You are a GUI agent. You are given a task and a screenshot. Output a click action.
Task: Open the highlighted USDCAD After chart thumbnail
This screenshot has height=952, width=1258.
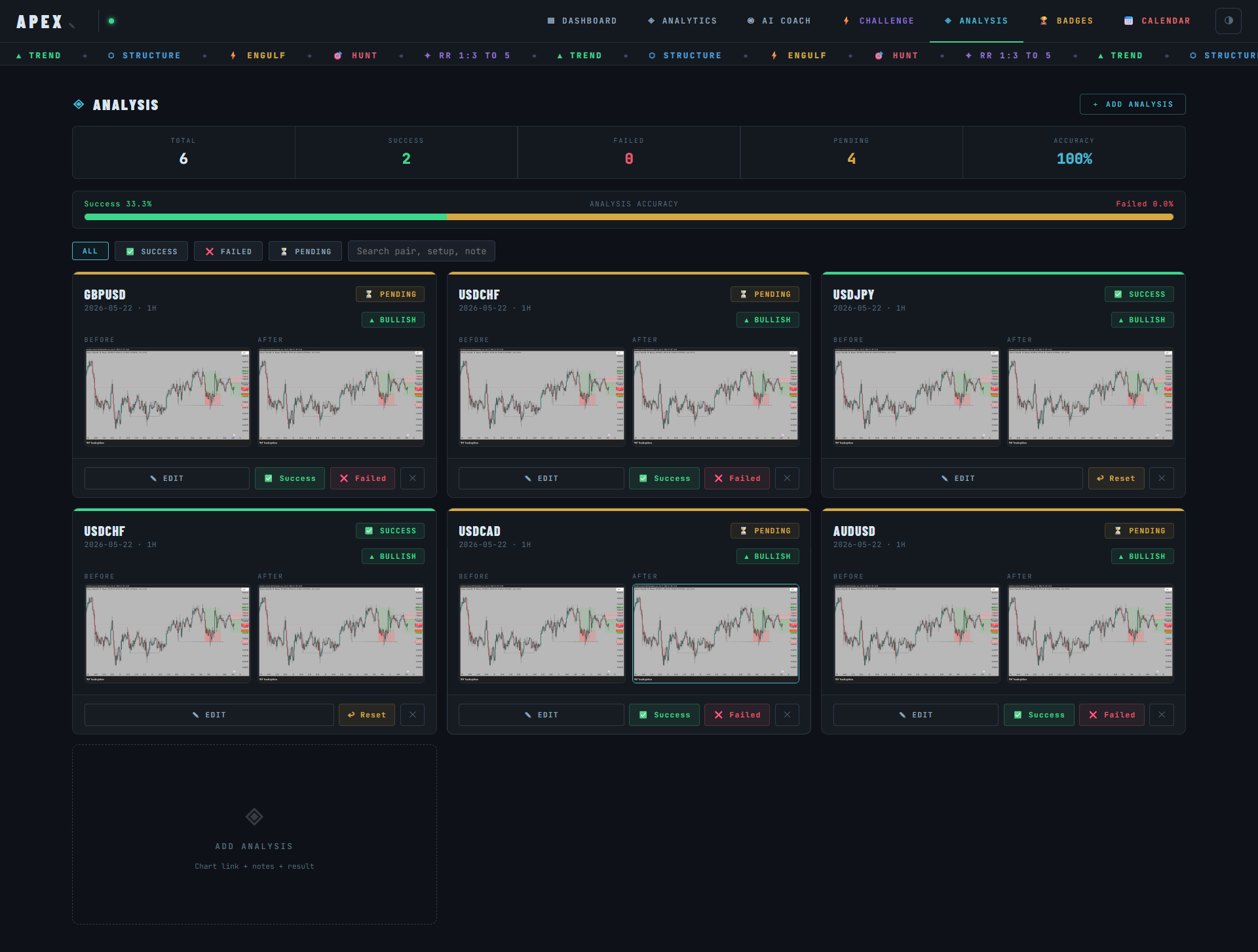pos(715,634)
